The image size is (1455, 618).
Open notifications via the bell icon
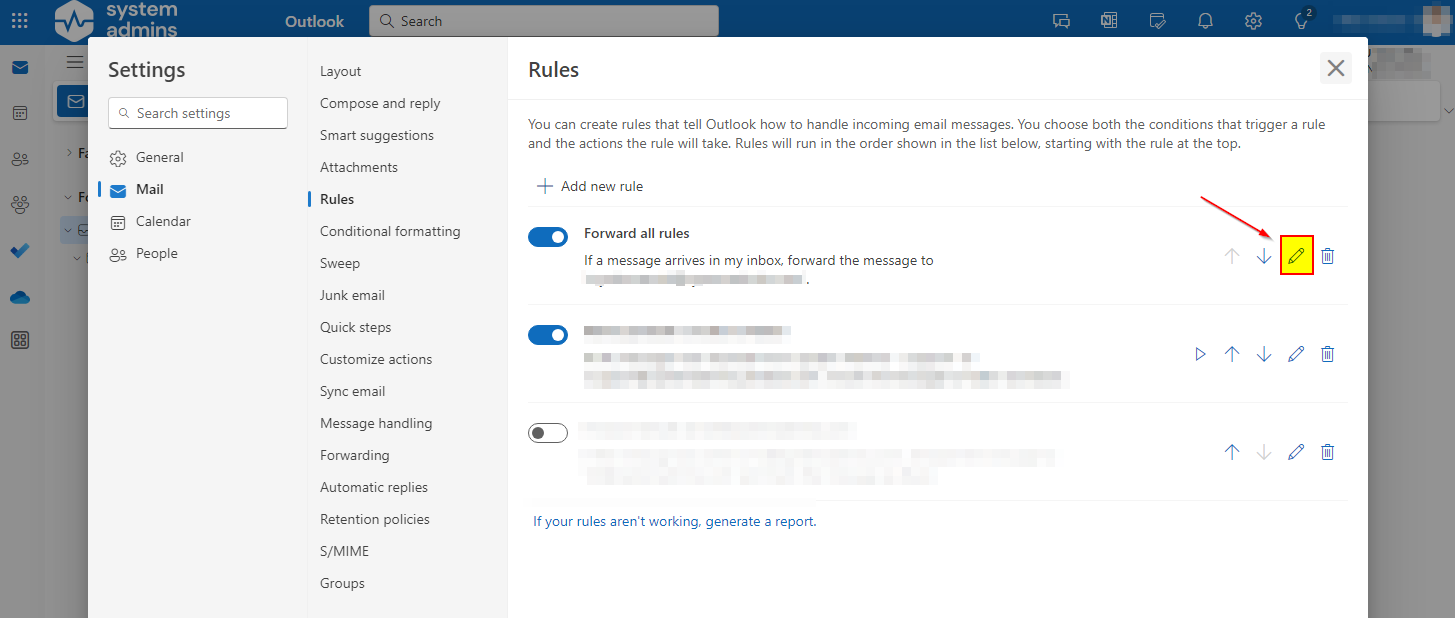(1204, 20)
